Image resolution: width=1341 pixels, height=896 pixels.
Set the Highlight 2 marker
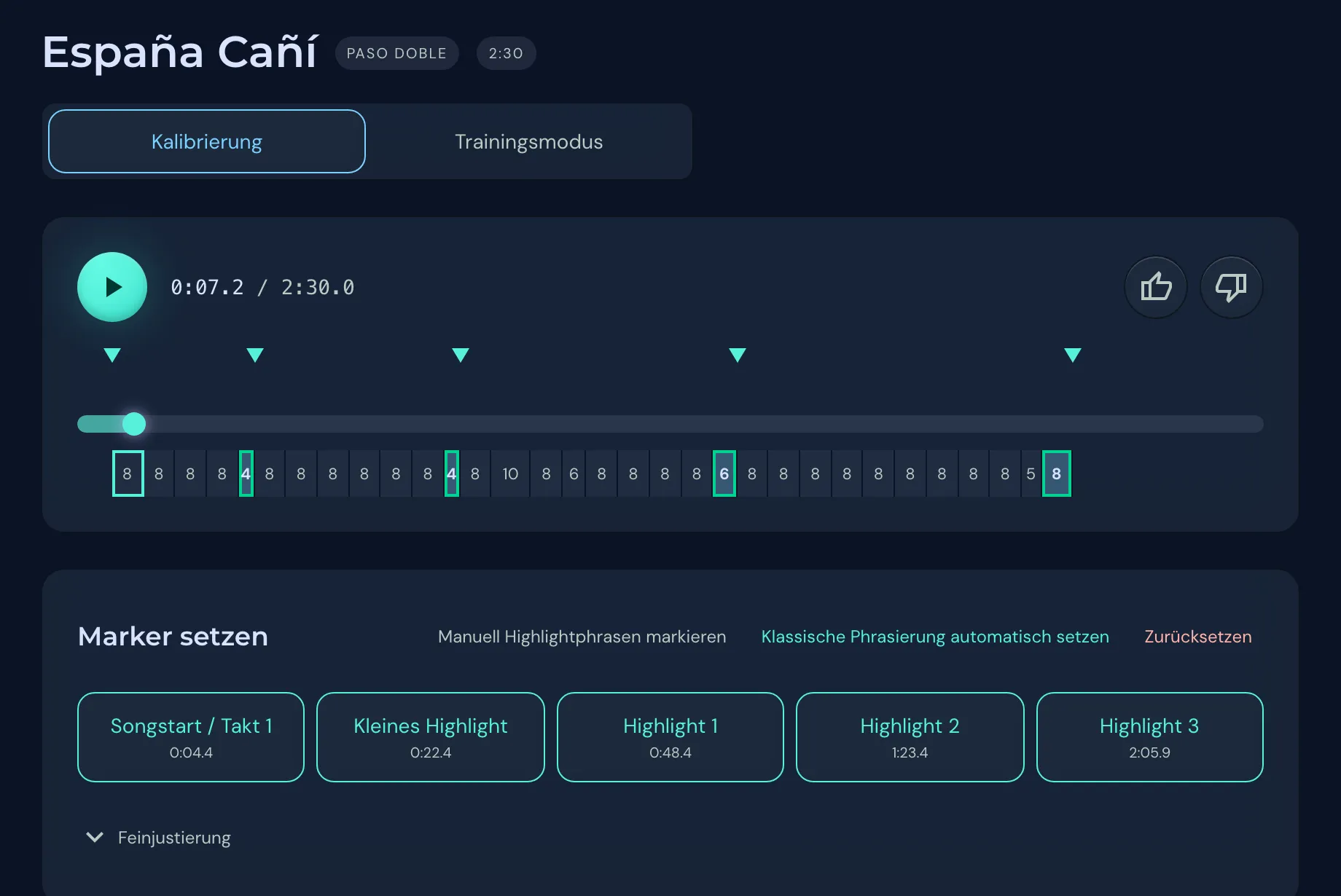910,737
